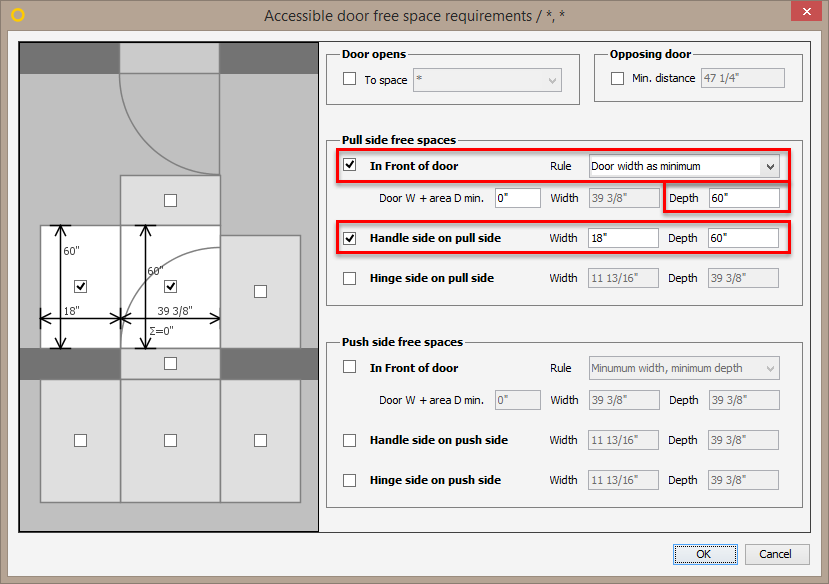829x584 pixels.
Task: Uncheck Handle side on pull side
Action: tap(350, 238)
